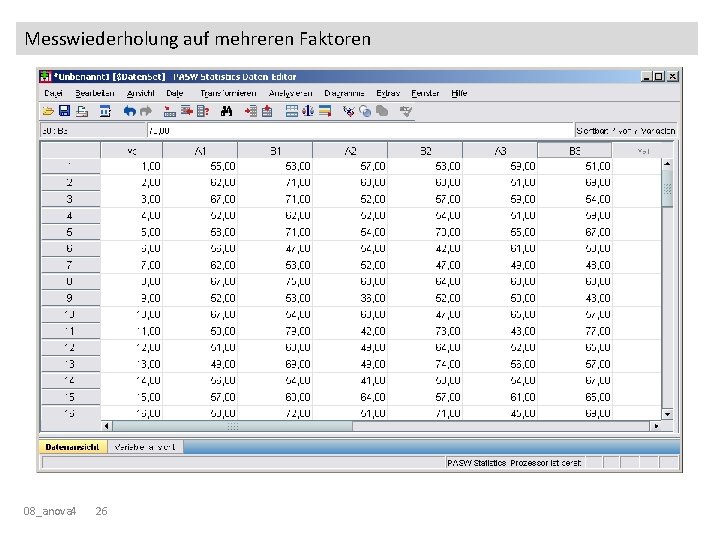Viewport: 720px width, 540px height.
Task: Click the A3 cell in row 15
Action: pos(500,397)
